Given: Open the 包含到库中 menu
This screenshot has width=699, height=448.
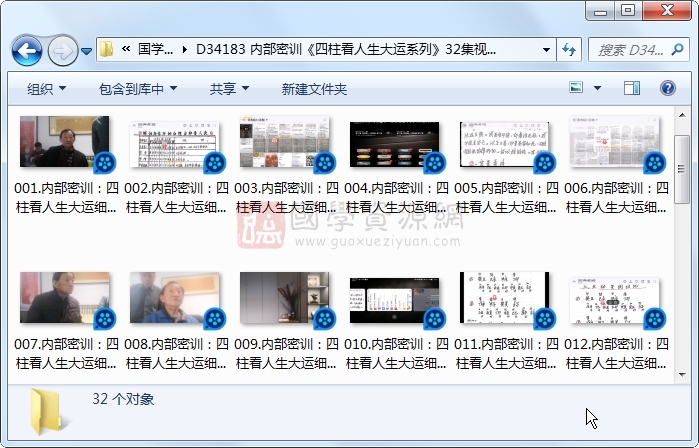Looking at the screenshot, I should [x=138, y=89].
